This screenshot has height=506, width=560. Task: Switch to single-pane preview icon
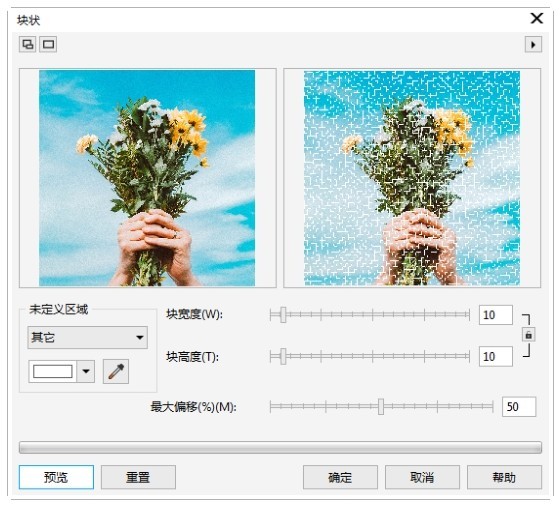[48, 45]
